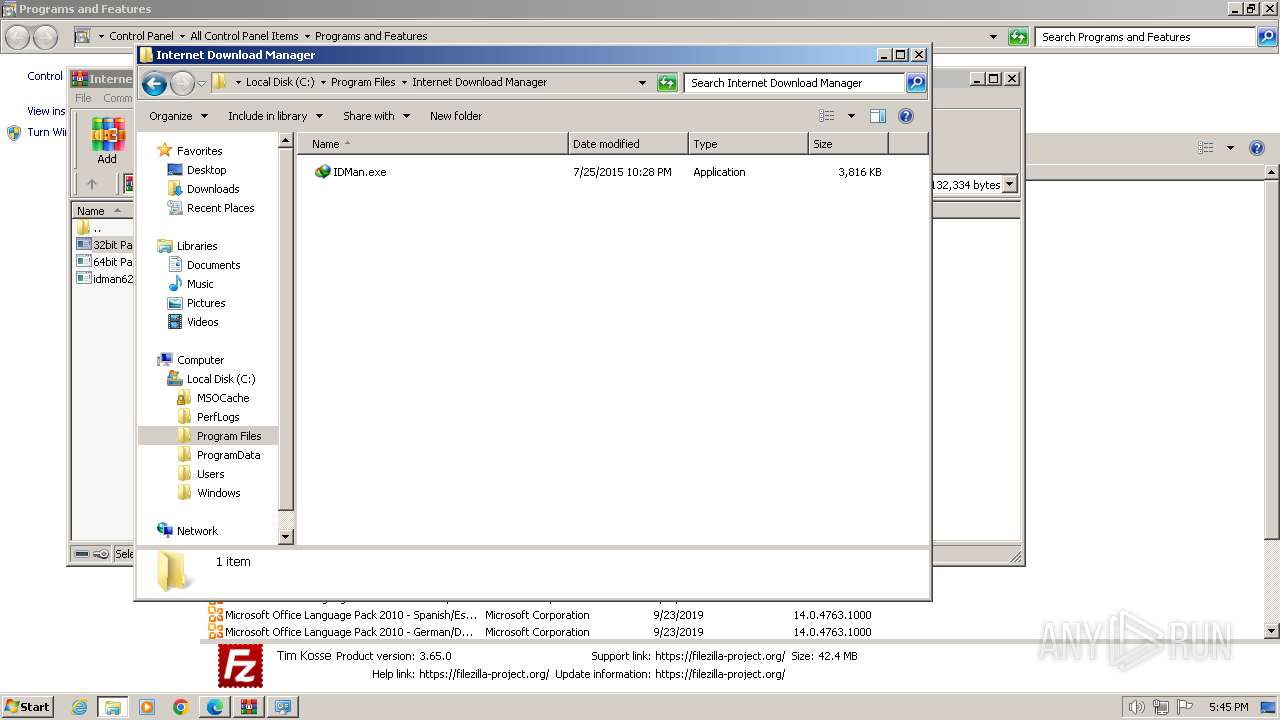Open the MSOCache folder in the tree
Image resolution: width=1280 pixels, height=720 pixels.
pos(222,398)
